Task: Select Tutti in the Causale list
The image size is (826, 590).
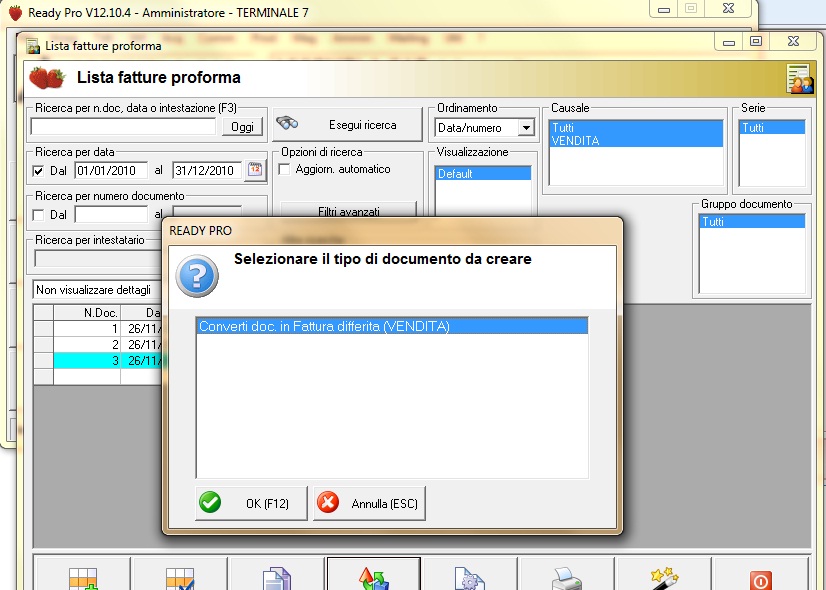Action: (x=636, y=127)
